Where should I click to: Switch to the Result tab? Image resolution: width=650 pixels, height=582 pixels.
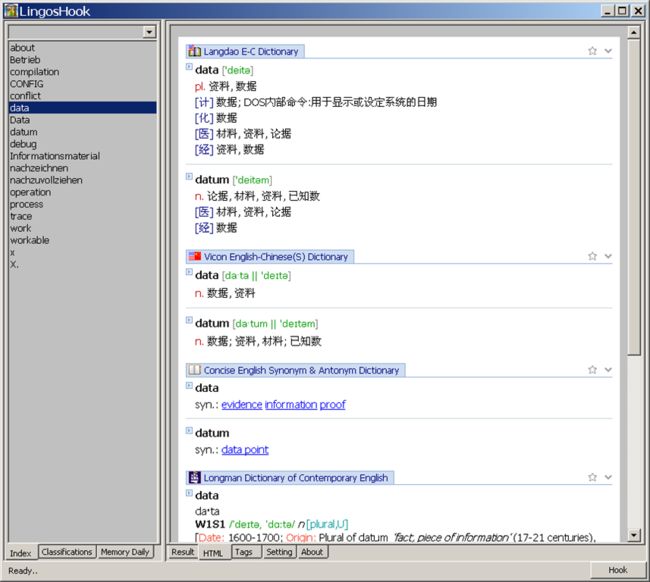pyautogui.click(x=183, y=552)
